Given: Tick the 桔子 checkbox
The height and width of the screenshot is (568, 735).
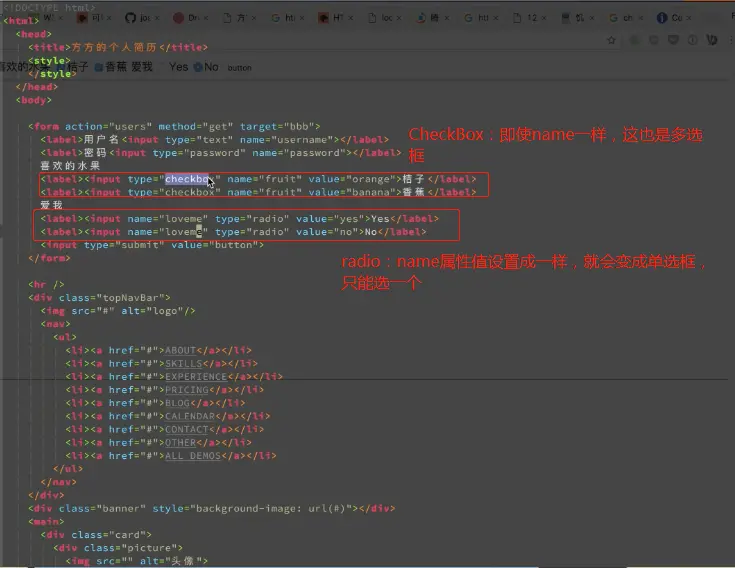Looking at the screenshot, I should click(x=60, y=67).
